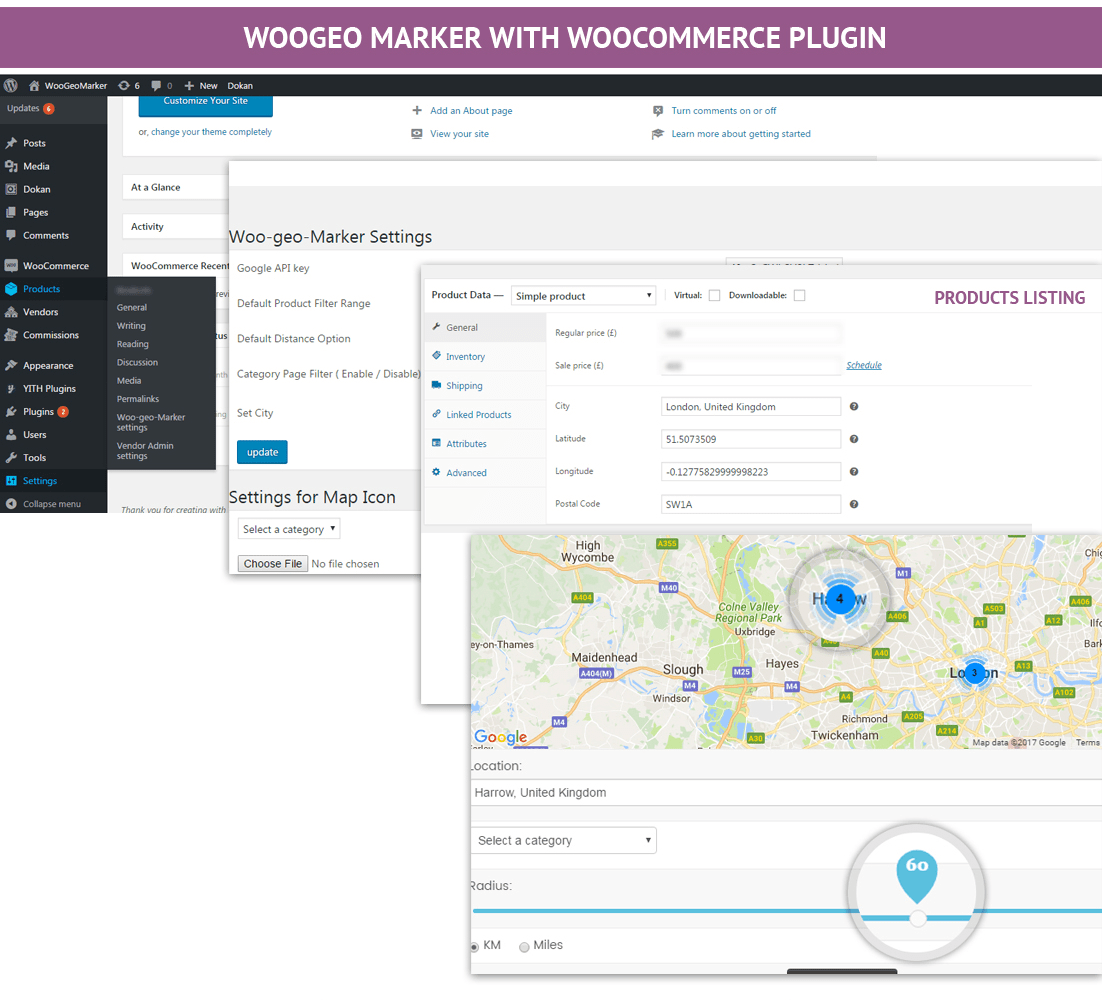Viewport: 1102px width, 1000px height.
Task: Click help icon next to Latitude field
Action: [854, 439]
